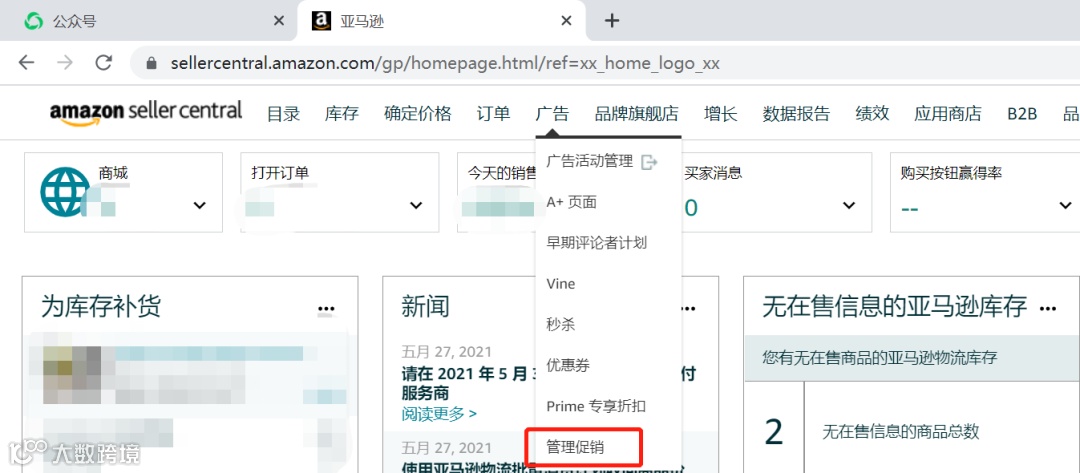Open the 广告 menu
Screen dimensions: 1080x473
[x=552, y=114]
